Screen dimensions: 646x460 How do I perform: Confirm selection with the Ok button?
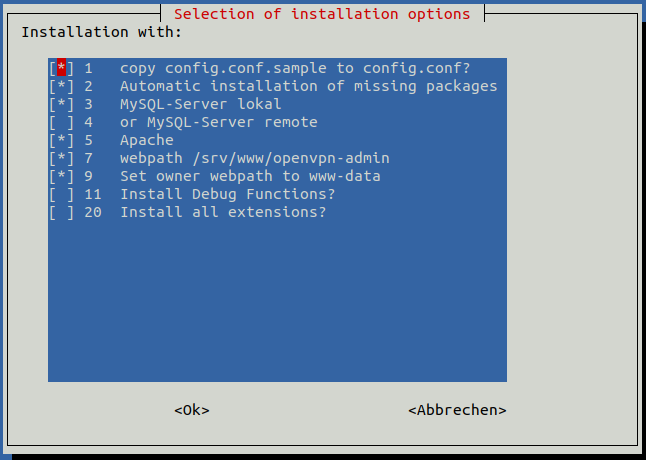point(192,410)
